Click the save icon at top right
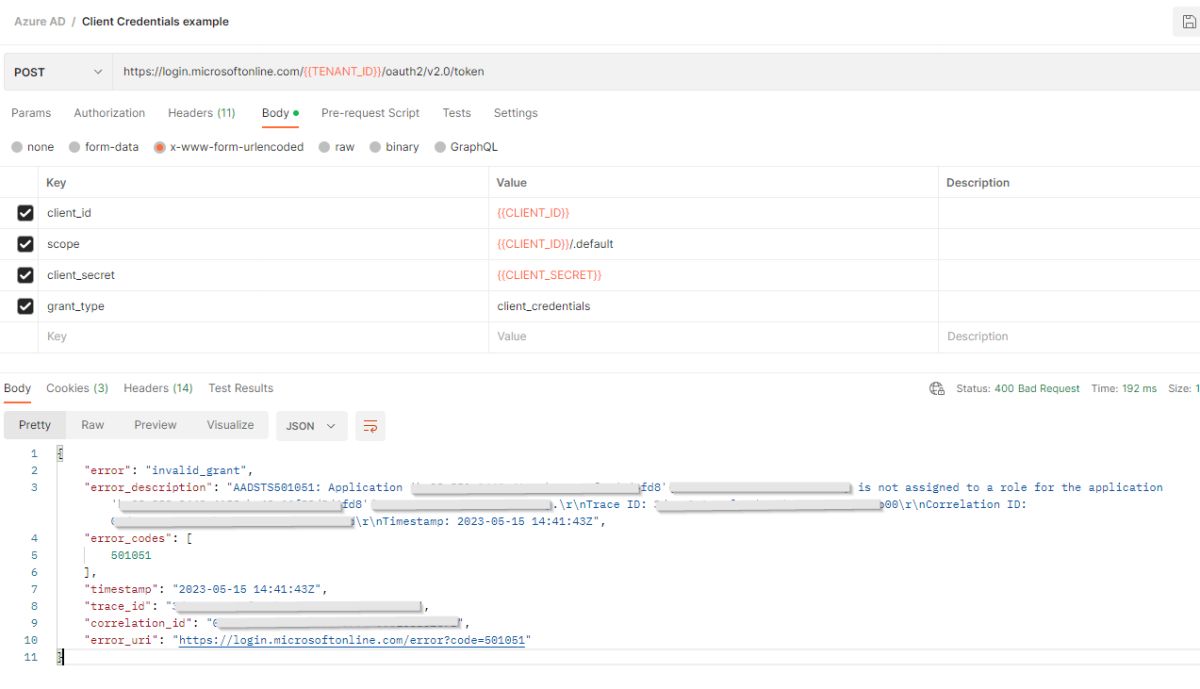Viewport: 1200px width, 689px height. (x=1188, y=22)
